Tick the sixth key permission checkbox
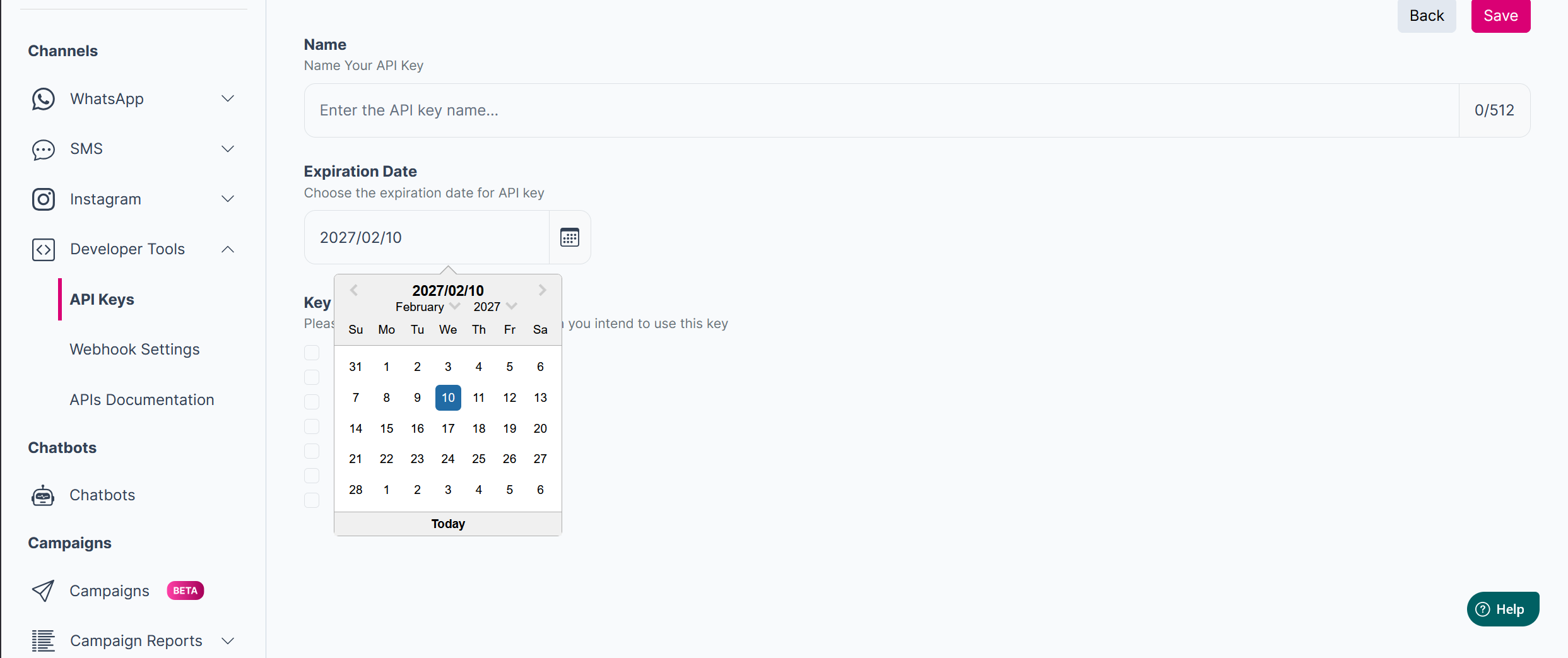The height and width of the screenshot is (658, 1568). [x=312, y=476]
